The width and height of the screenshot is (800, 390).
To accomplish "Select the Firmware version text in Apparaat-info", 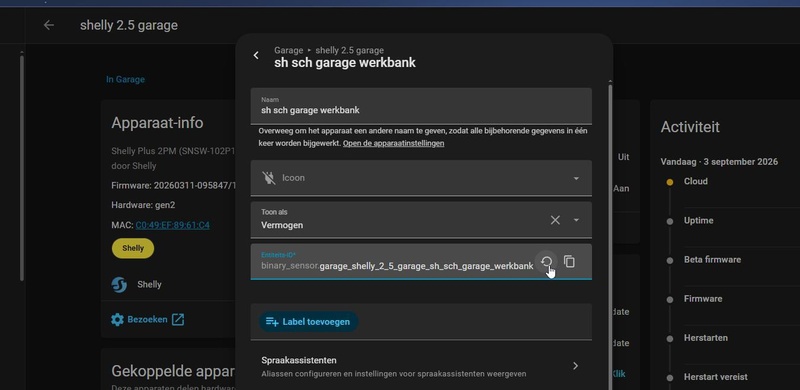I will [172, 186].
